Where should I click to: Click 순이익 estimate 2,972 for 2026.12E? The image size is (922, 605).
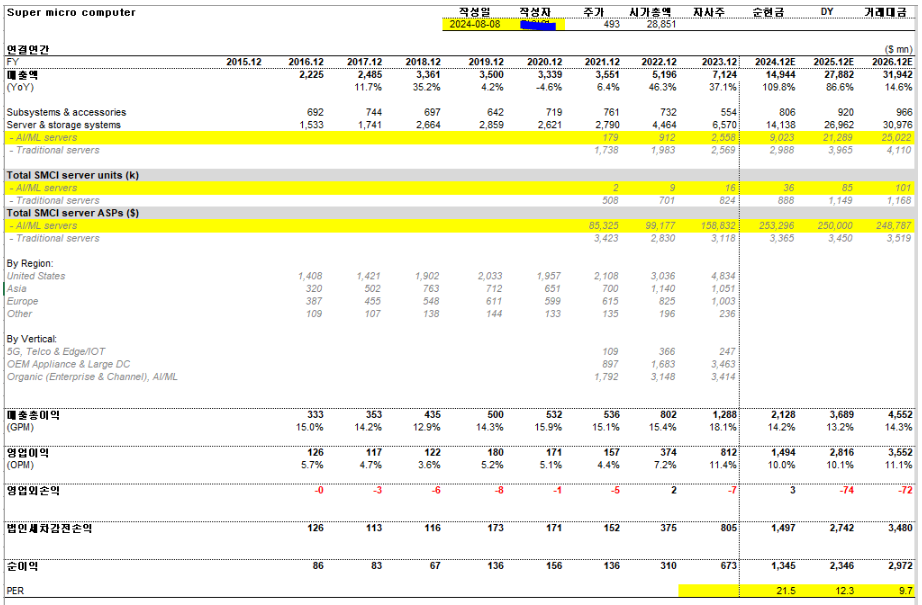click(x=900, y=566)
